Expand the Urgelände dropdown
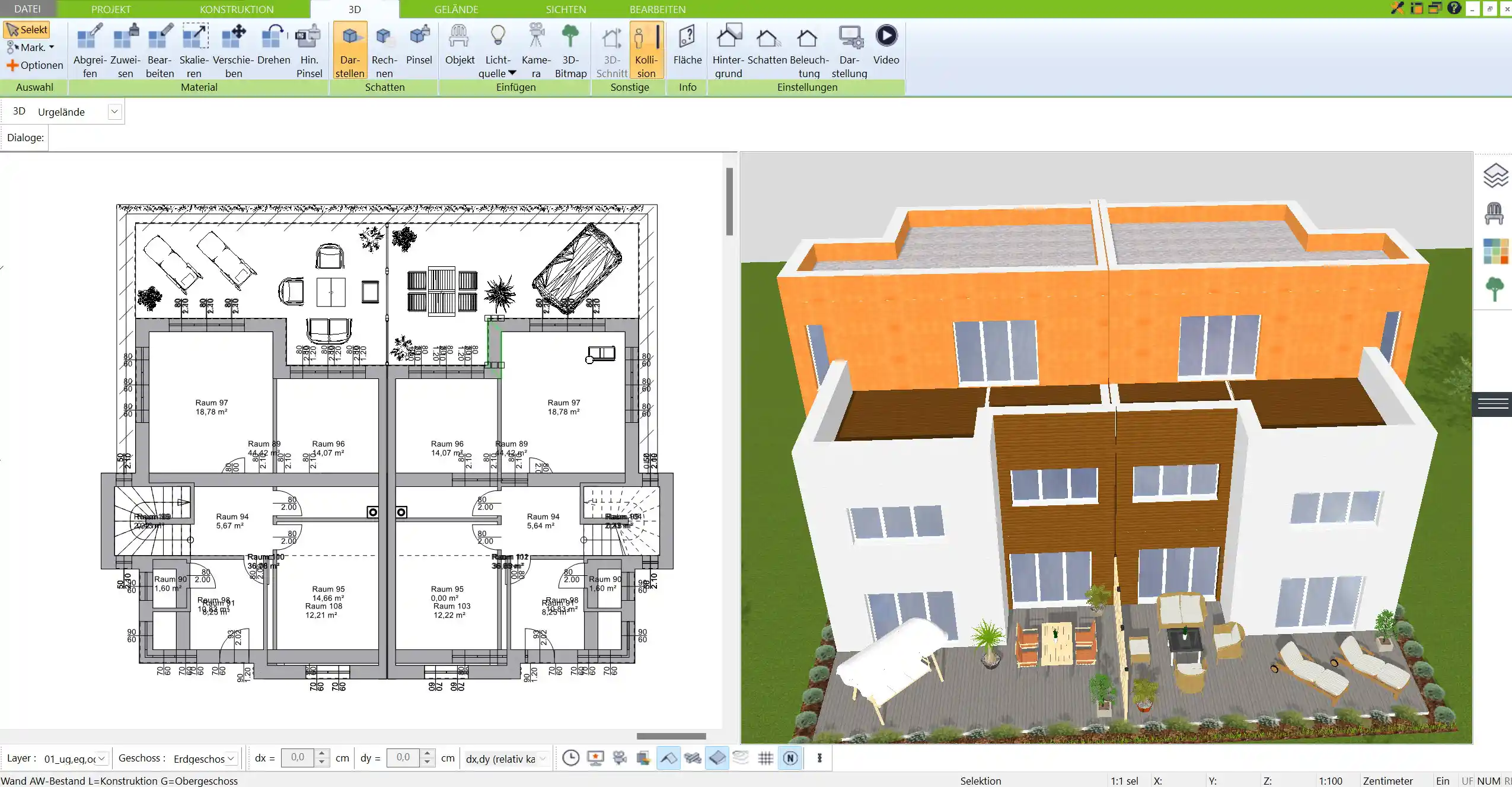 tap(115, 111)
